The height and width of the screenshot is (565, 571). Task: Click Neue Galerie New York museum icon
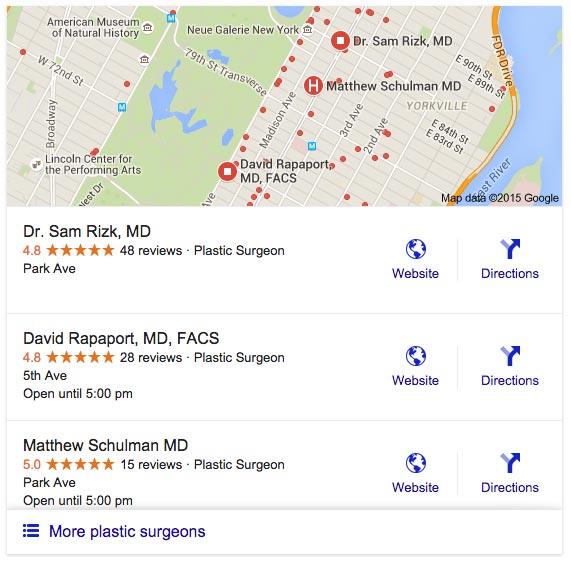point(308,29)
